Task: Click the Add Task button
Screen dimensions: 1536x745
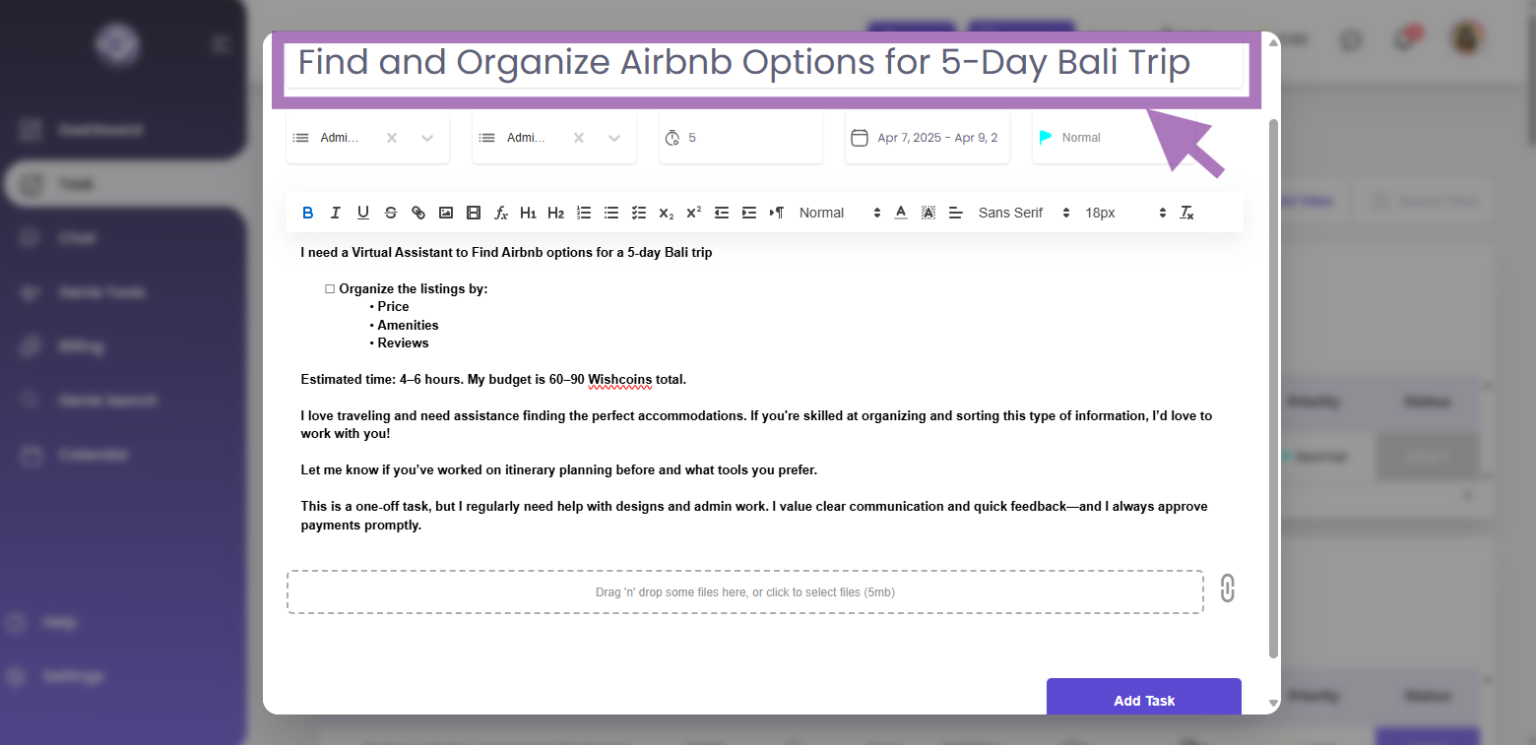Action: [x=1144, y=700]
